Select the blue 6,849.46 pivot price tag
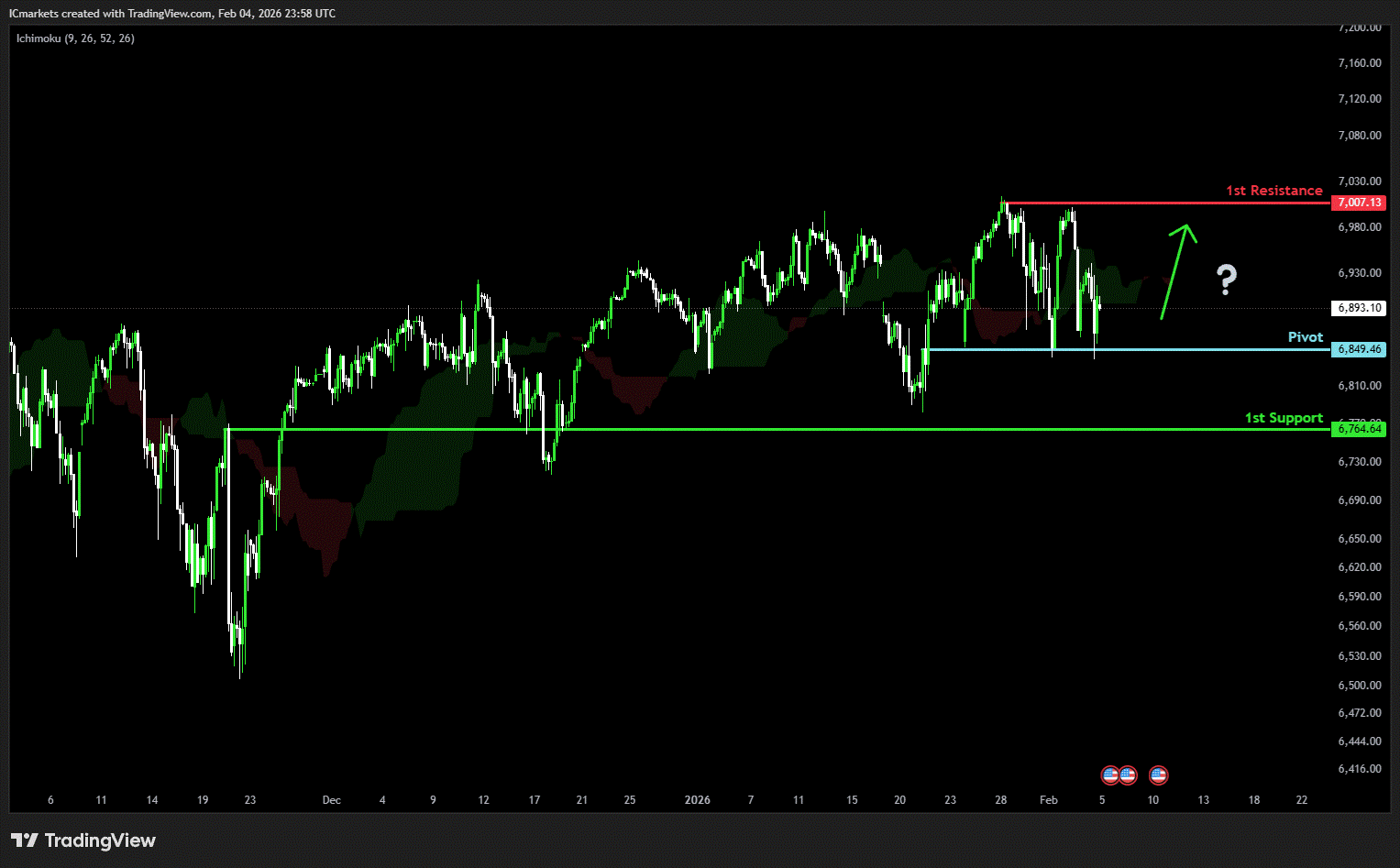Image resolution: width=1400 pixels, height=868 pixels. tap(1359, 349)
